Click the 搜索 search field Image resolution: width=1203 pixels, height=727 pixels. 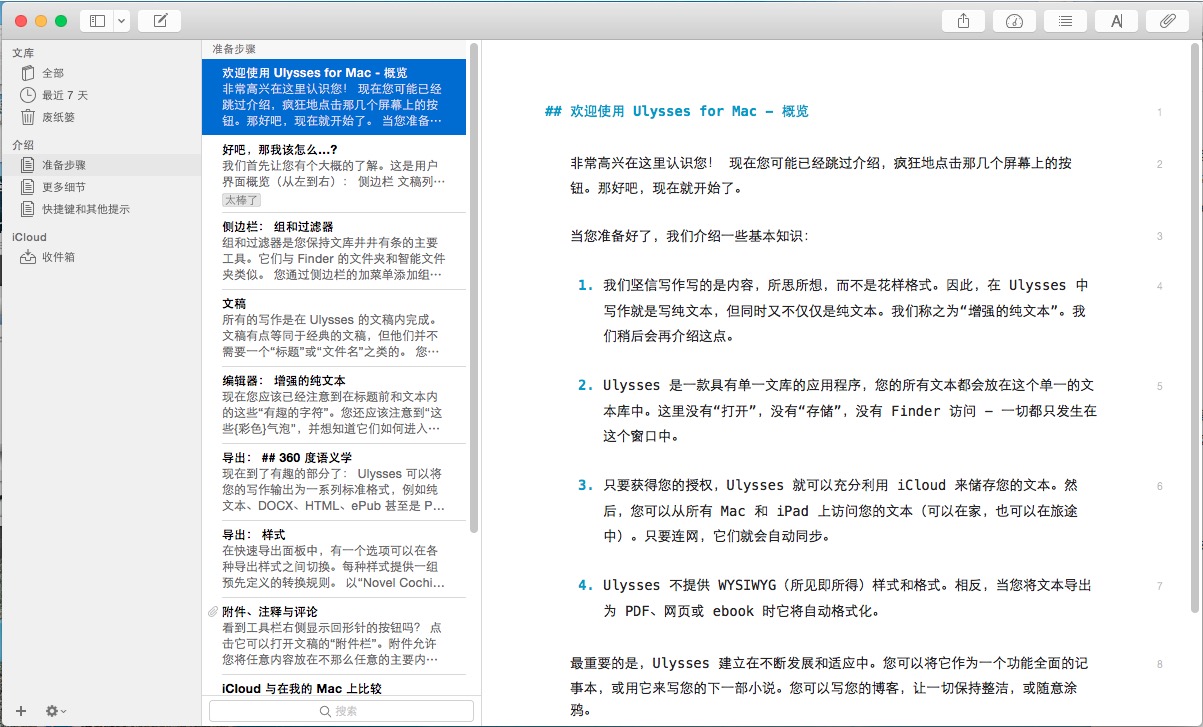click(341, 711)
